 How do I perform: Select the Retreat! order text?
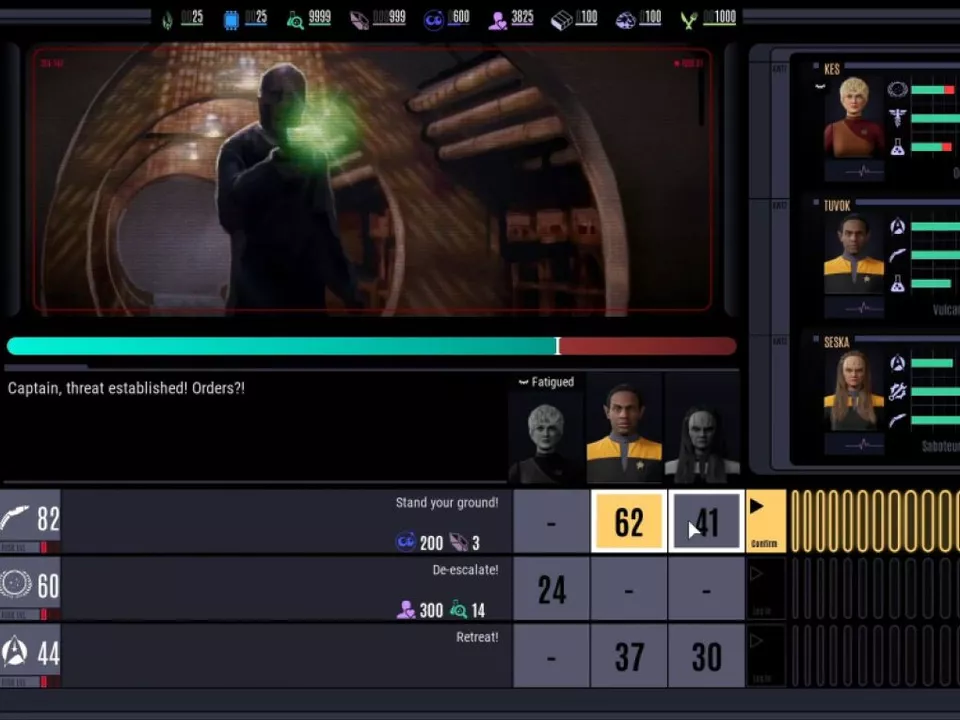(x=477, y=637)
